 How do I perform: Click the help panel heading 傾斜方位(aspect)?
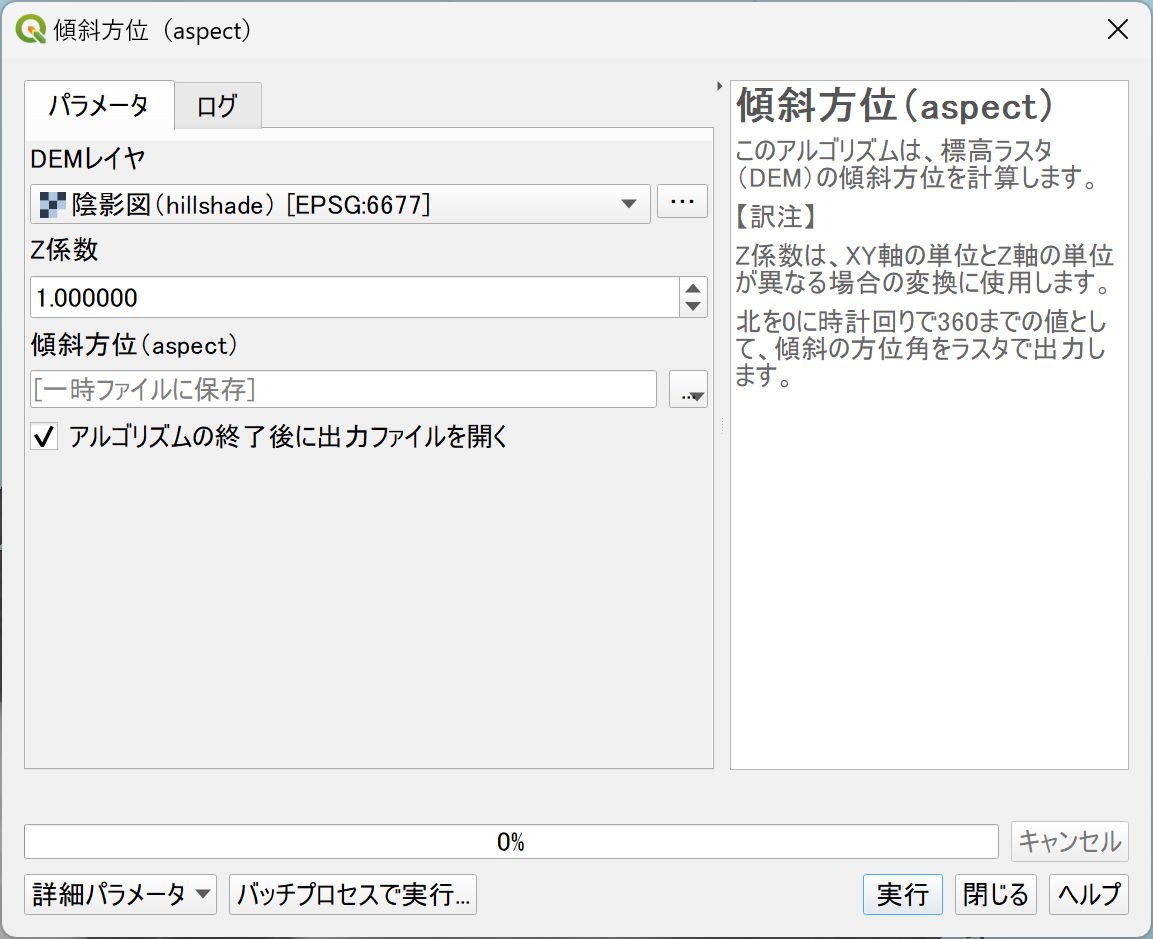point(895,106)
